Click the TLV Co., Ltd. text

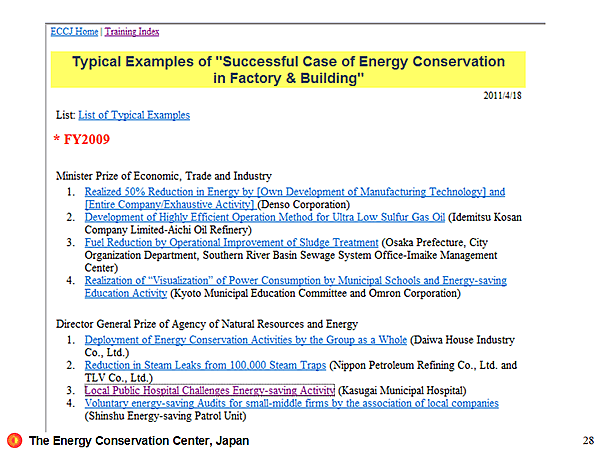click(x=119, y=378)
